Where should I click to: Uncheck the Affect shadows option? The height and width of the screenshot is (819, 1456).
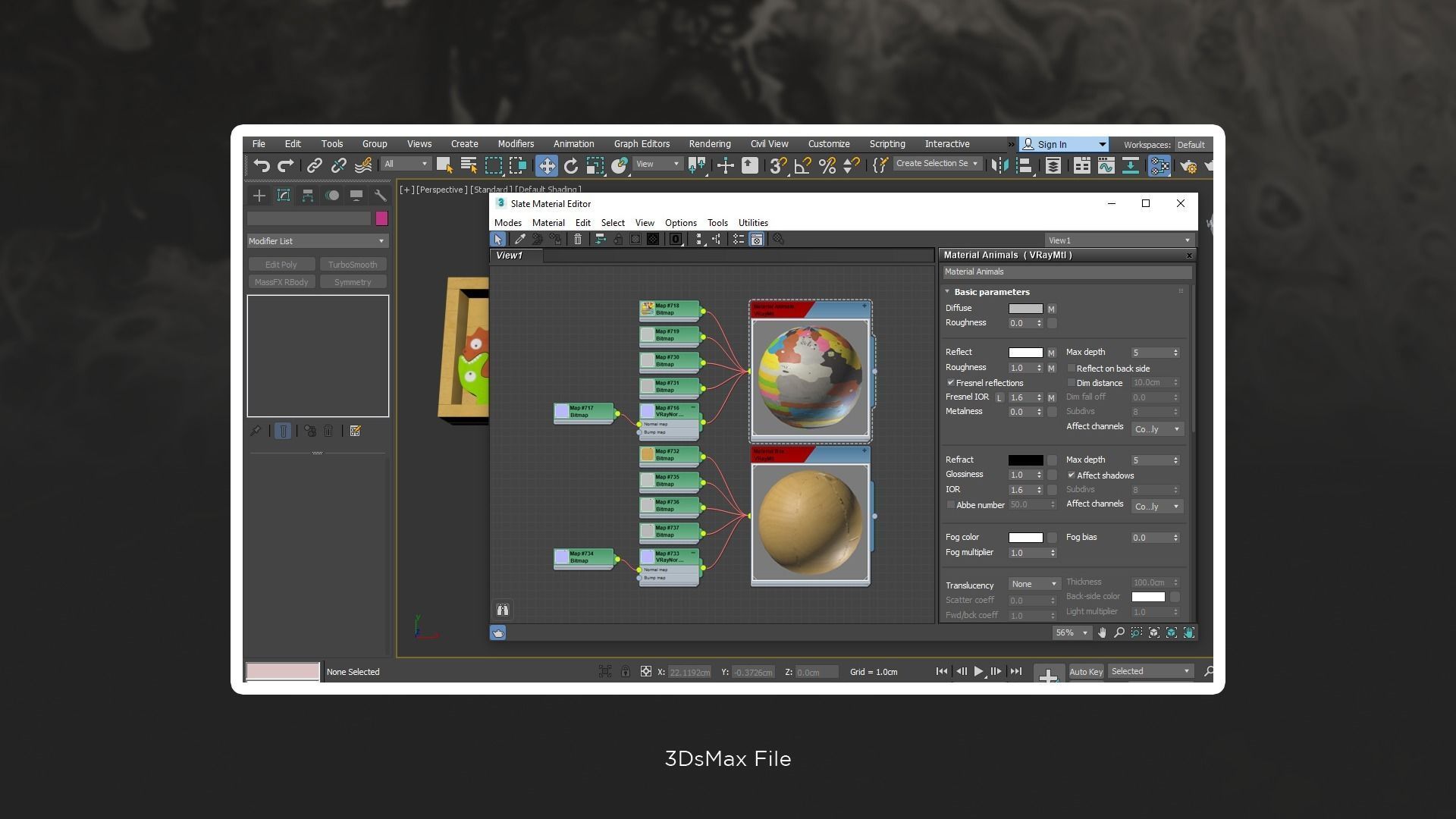[x=1072, y=475]
